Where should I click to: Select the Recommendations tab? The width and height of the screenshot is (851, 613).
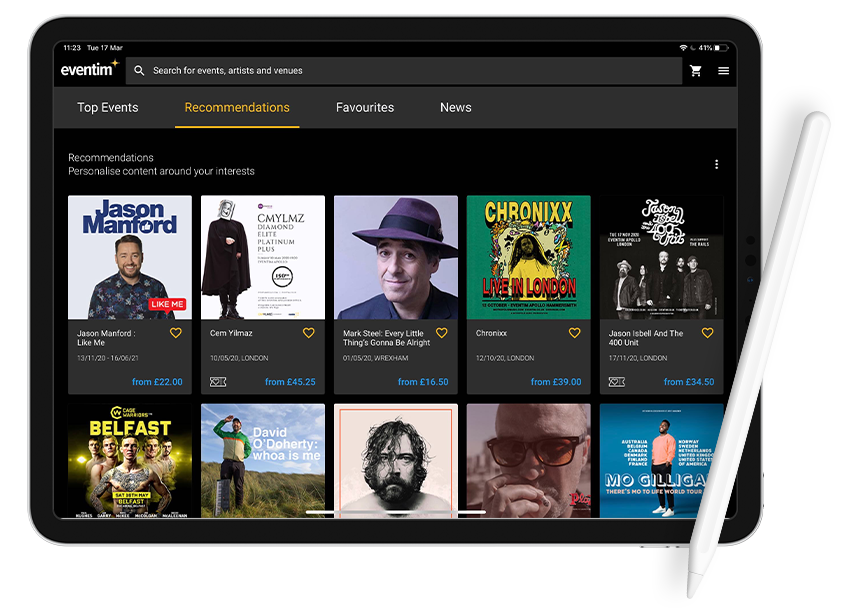pyautogui.click(x=237, y=108)
